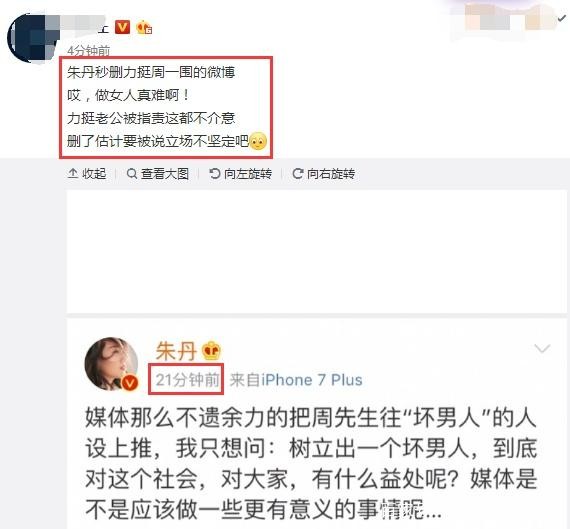Click the rotate-right arrow icon
Viewport: 570px width, 529px height.
point(298,174)
